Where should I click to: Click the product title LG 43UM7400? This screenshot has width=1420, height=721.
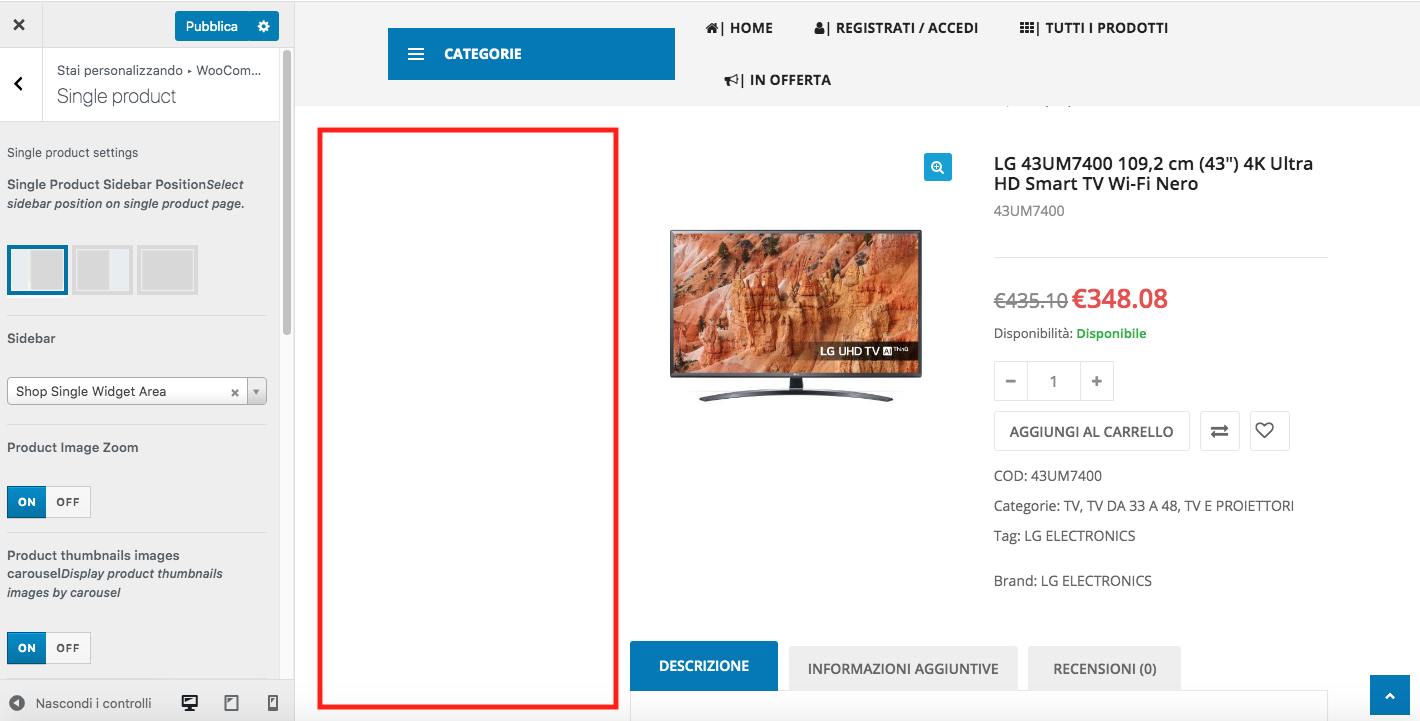(x=1153, y=173)
